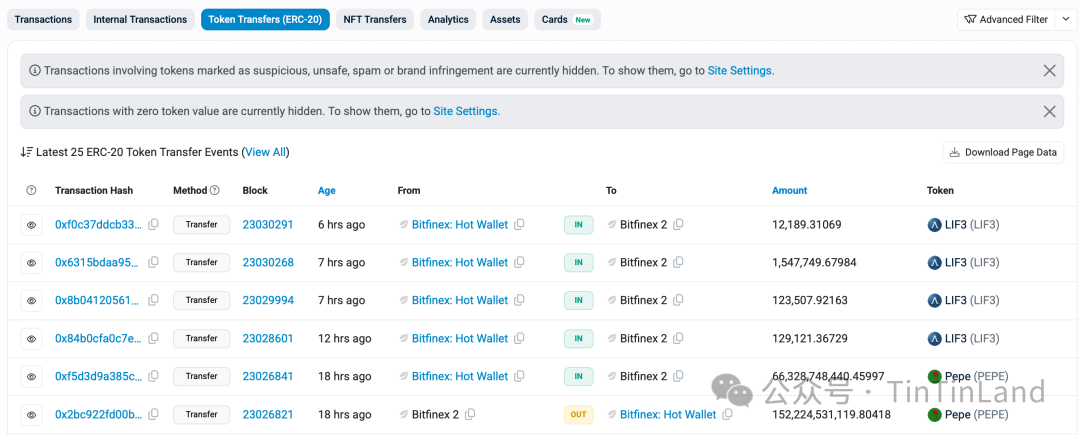Copy hash 0x2bc922fd00b to clipboard
The image size is (1080, 435).
click(x=154, y=414)
